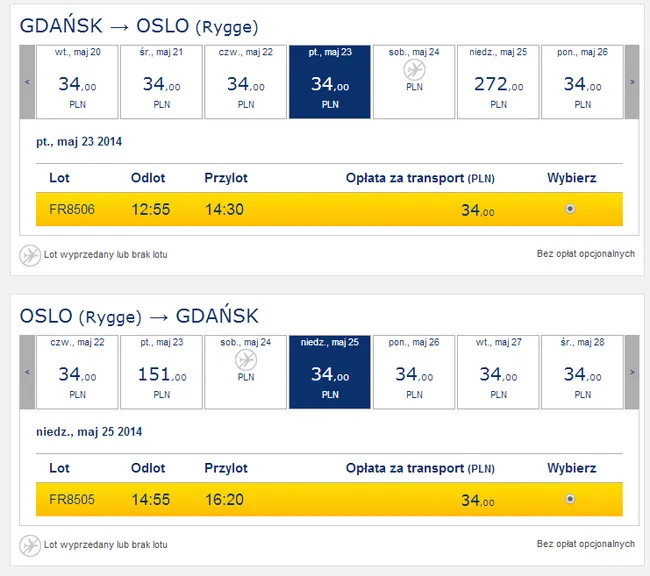
Task: Pick pt., maj 23 return date at 151 PLN
Action: (161, 372)
